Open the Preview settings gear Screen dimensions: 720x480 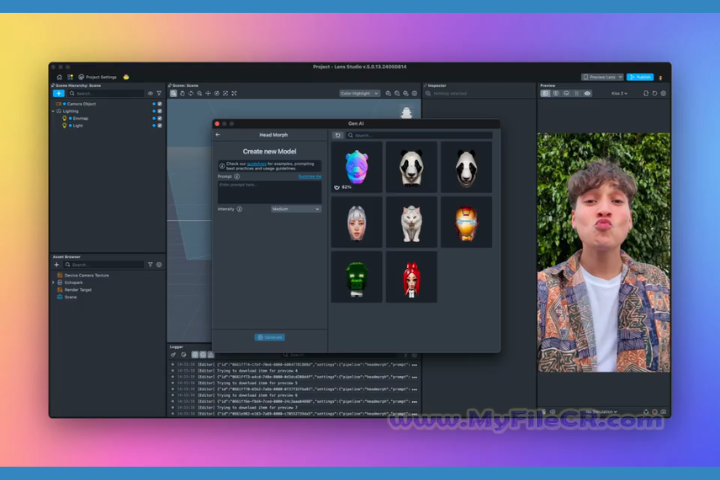click(663, 93)
